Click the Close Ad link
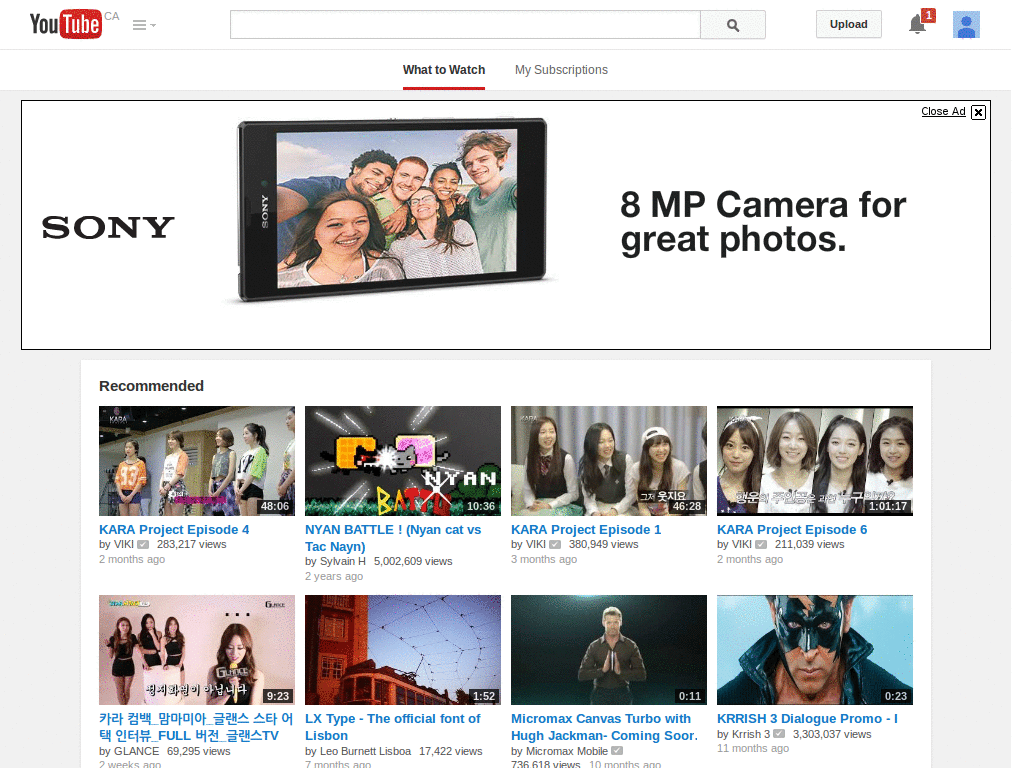This screenshot has width=1024, height=768. (943, 111)
